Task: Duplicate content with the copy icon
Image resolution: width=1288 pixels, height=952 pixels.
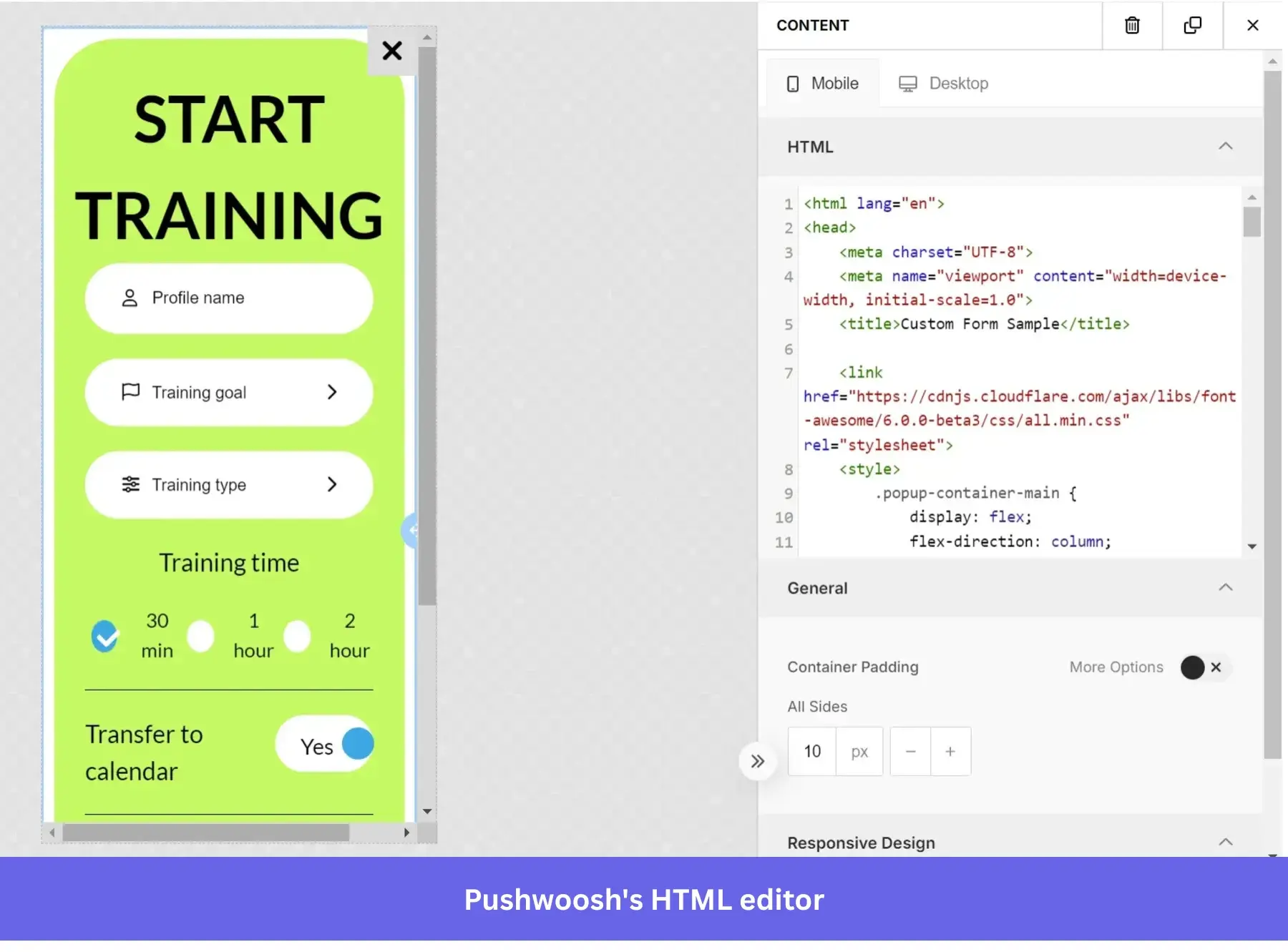Action: coord(1192,25)
